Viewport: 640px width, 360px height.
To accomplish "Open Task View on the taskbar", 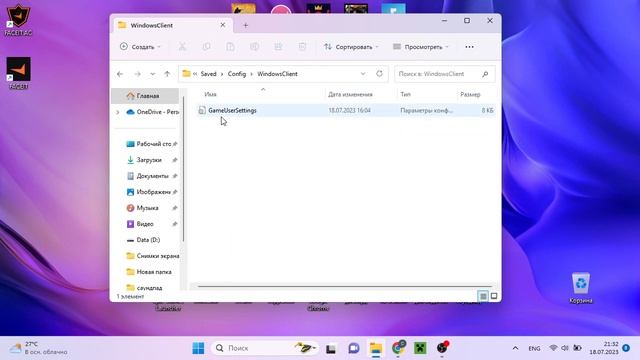I will [331, 349].
